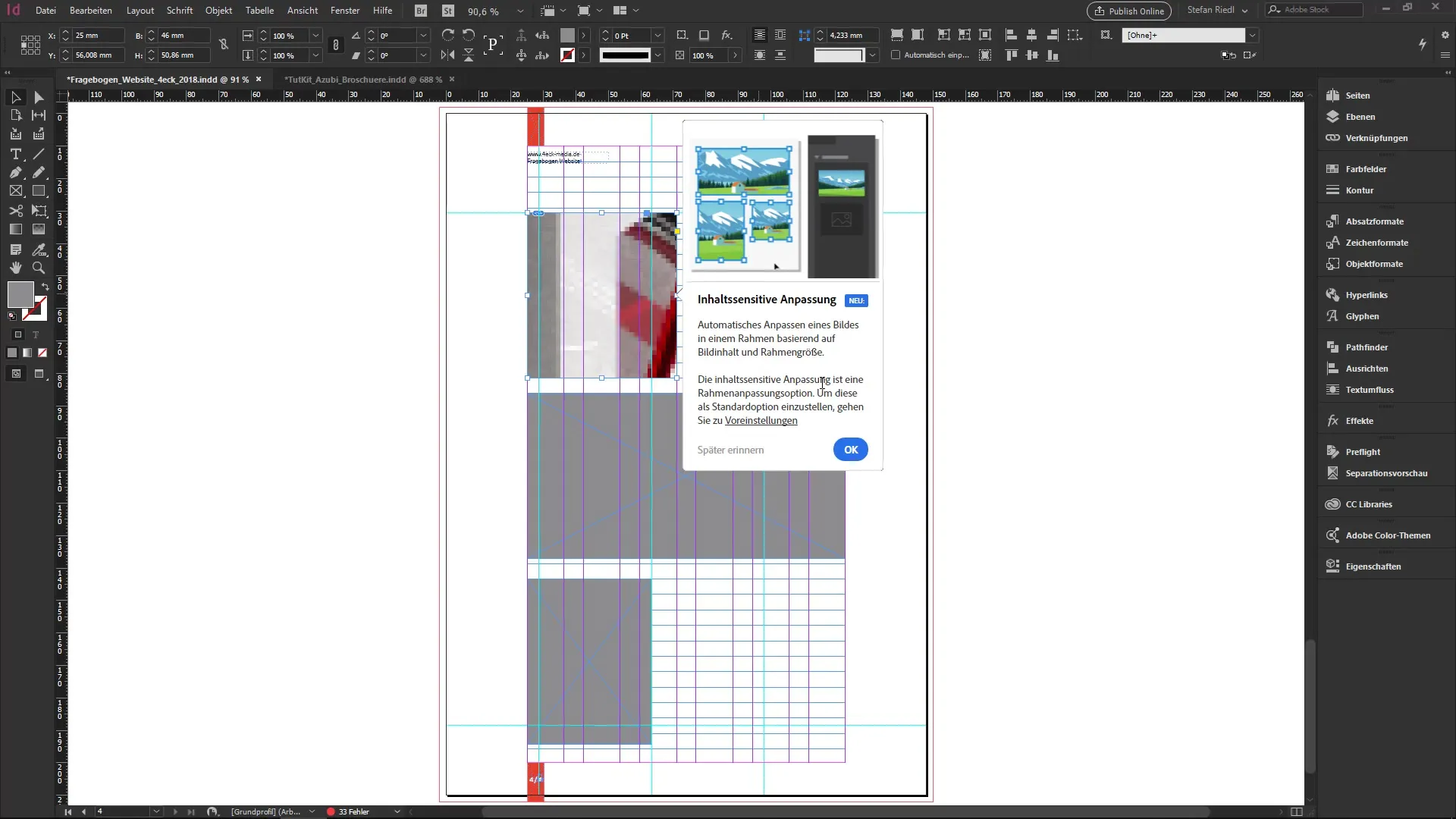Select the Rectangle tool

coord(39,191)
